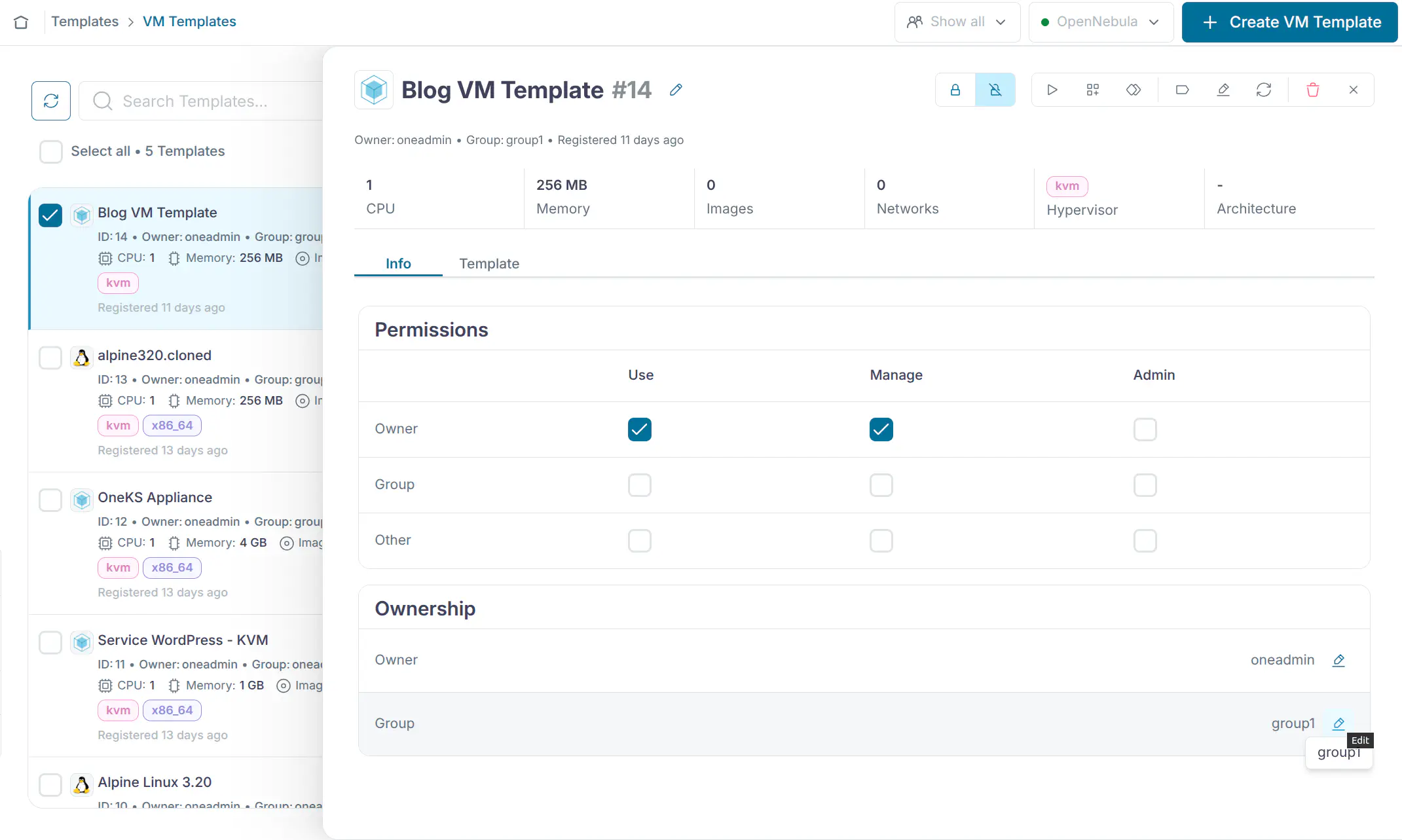
Task: Click plus icon in Create VM Template
Action: (1210, 22)
